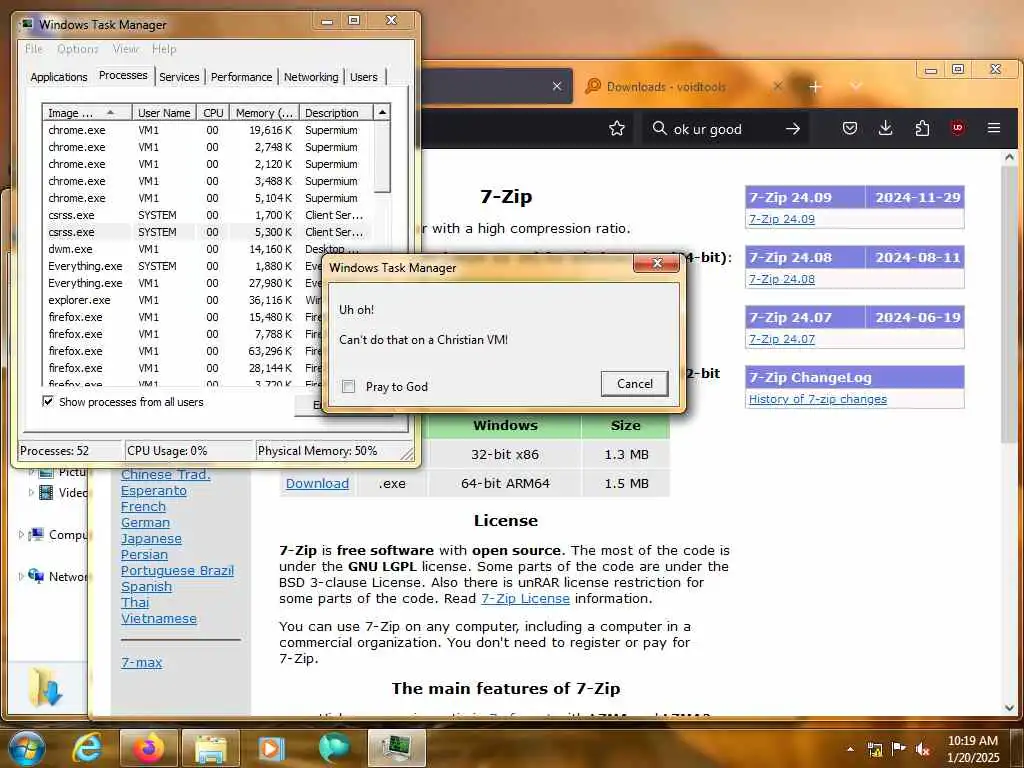Viewport: 1024px width, 768px height.
Task: Select the dwm.exe process row
Action: [206, 249]
